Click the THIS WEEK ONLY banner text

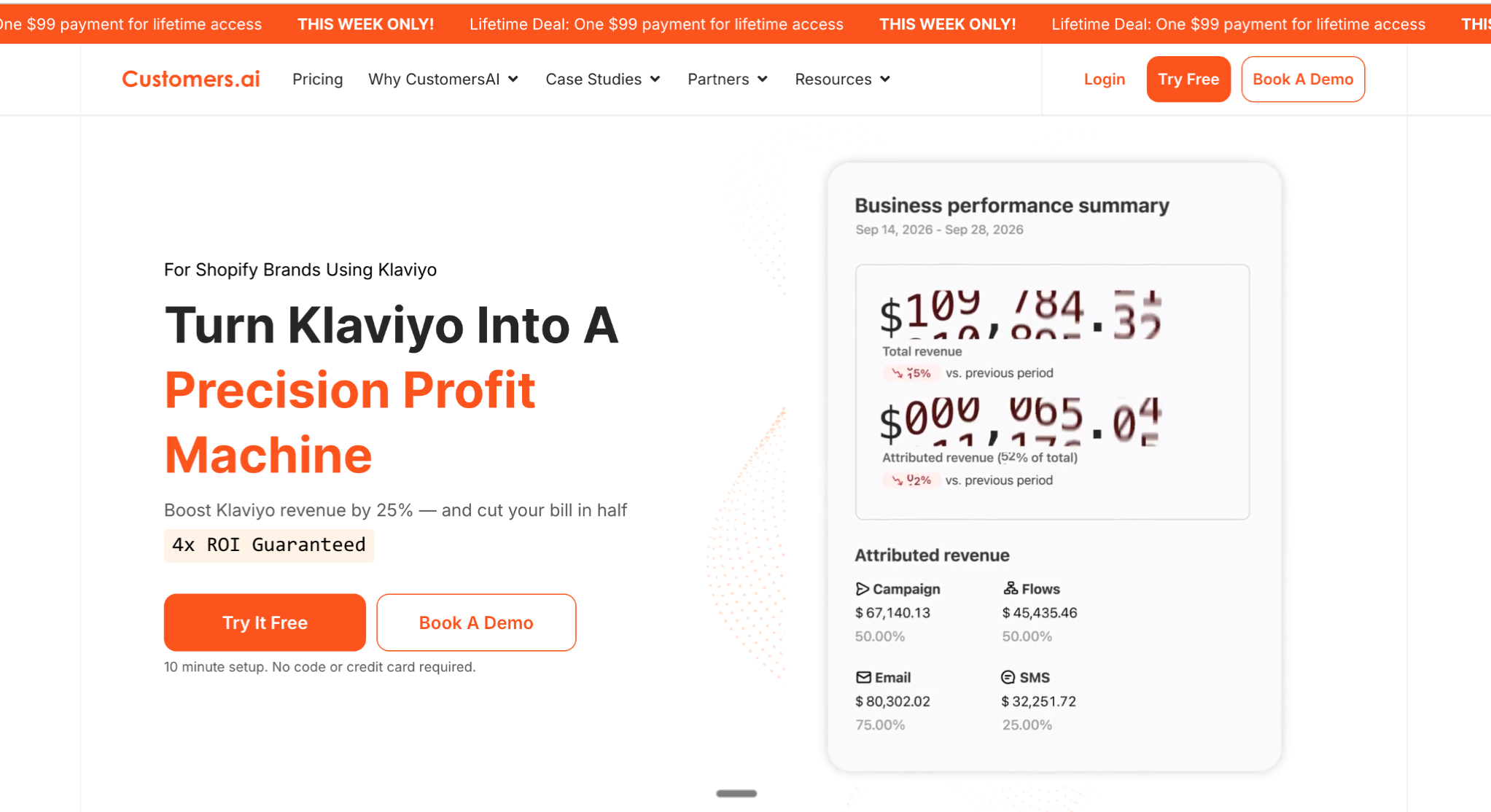point(366,24)
